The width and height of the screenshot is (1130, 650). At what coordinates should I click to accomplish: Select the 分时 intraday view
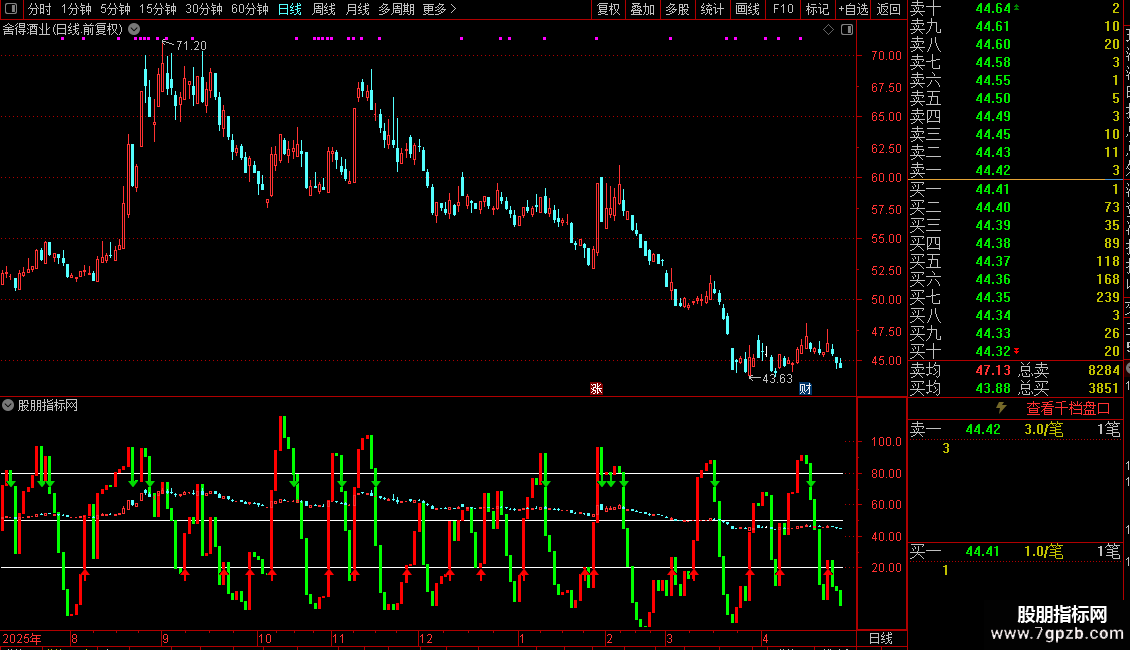click(40, 9)
